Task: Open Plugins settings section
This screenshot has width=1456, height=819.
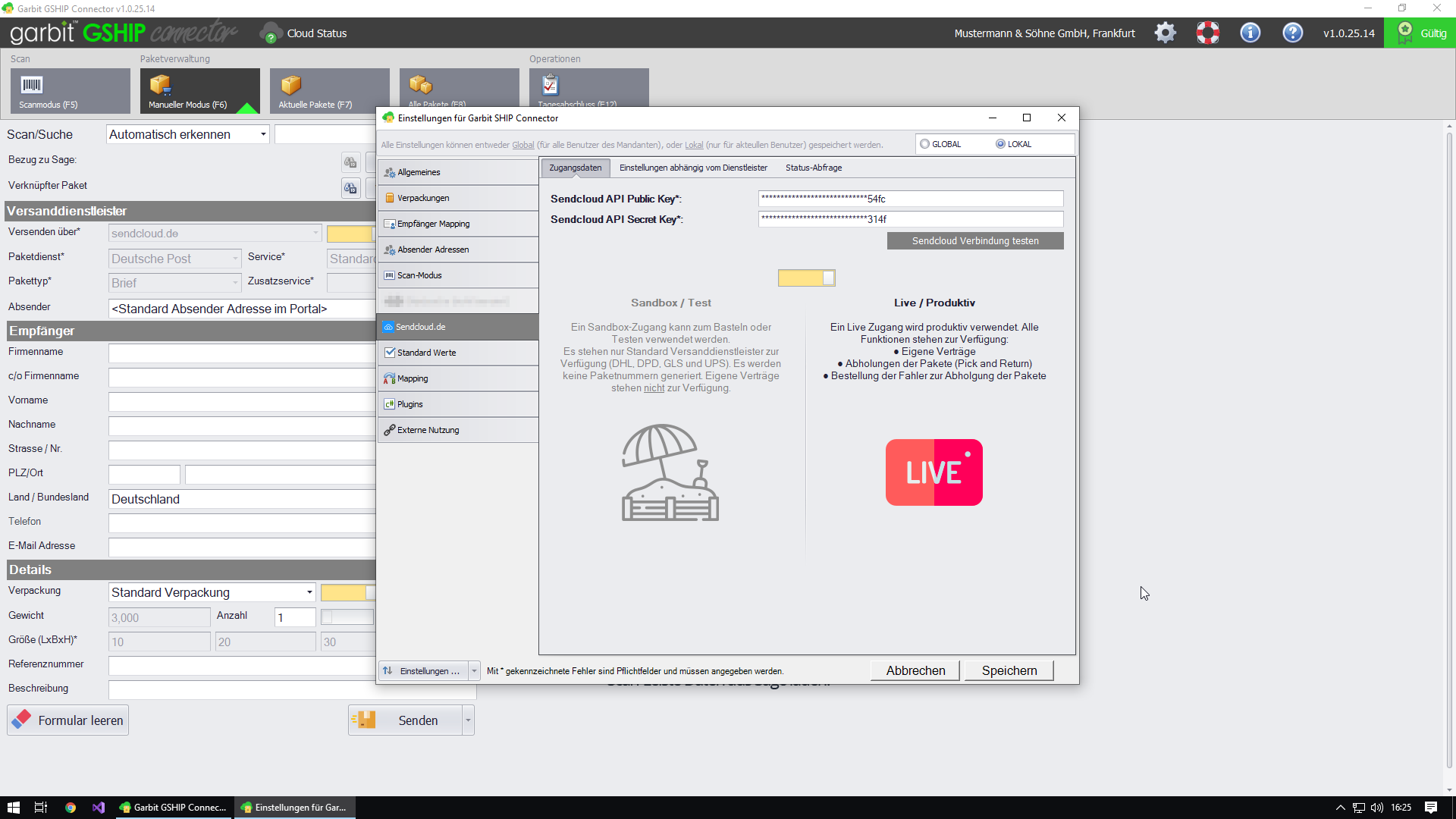Action: coord(458,404)
